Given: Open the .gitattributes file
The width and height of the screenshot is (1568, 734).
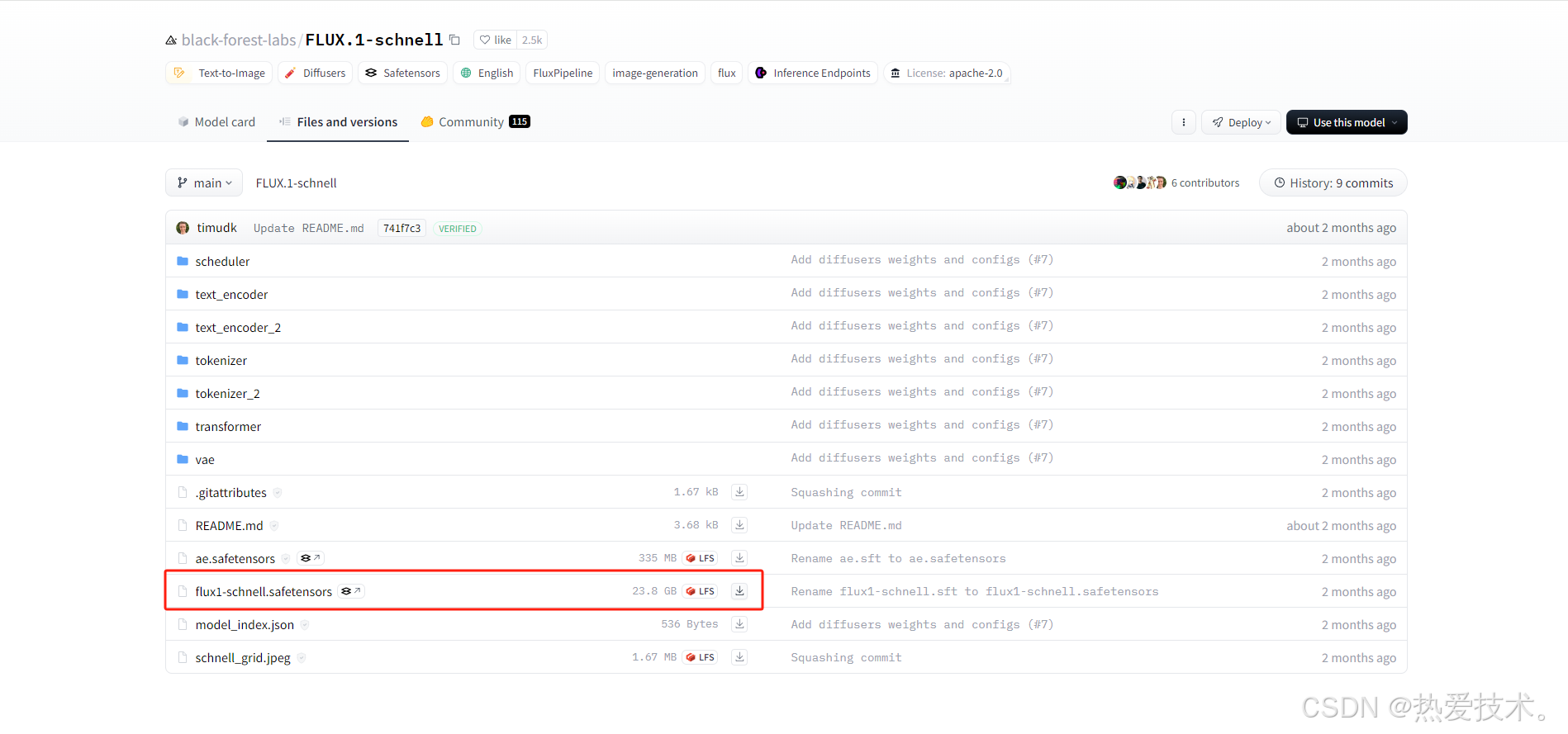Looking at the screenshot, I should coord(230,492).
